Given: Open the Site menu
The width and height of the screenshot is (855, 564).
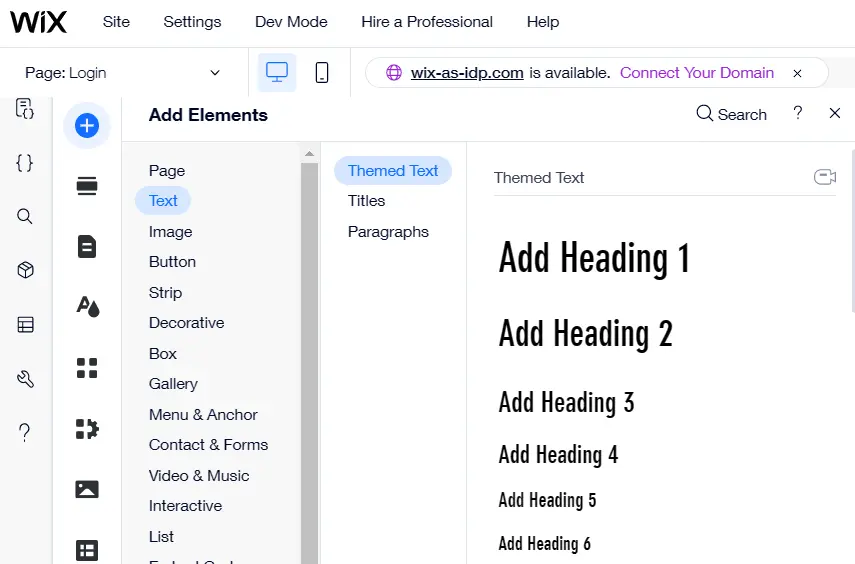Looking at the screenshot, I should [116, 22].
